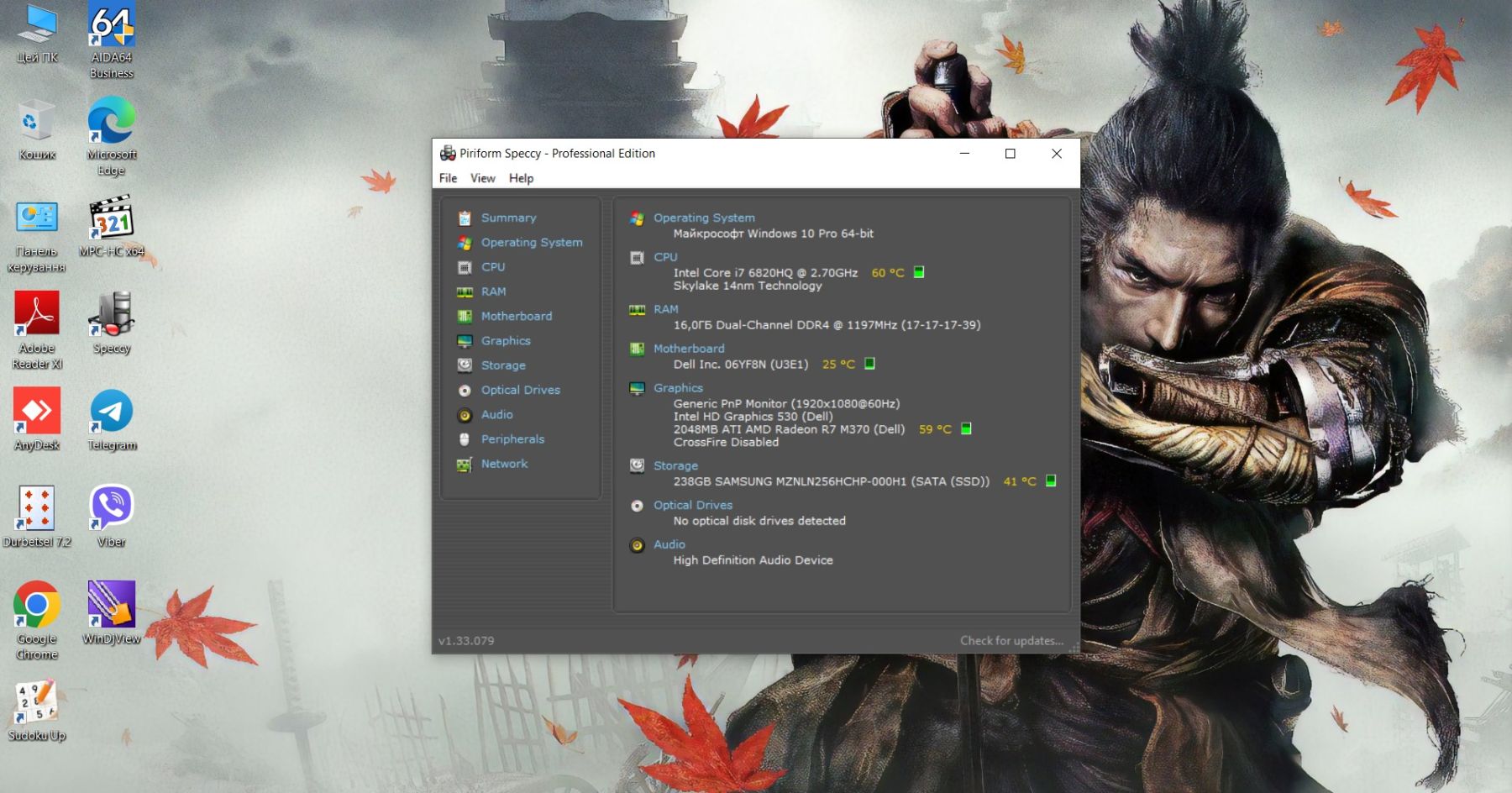The height and width of the screenshot is (793, 1512).
Task: Select CPU in the sidebar
Action: tap(493, 267)
